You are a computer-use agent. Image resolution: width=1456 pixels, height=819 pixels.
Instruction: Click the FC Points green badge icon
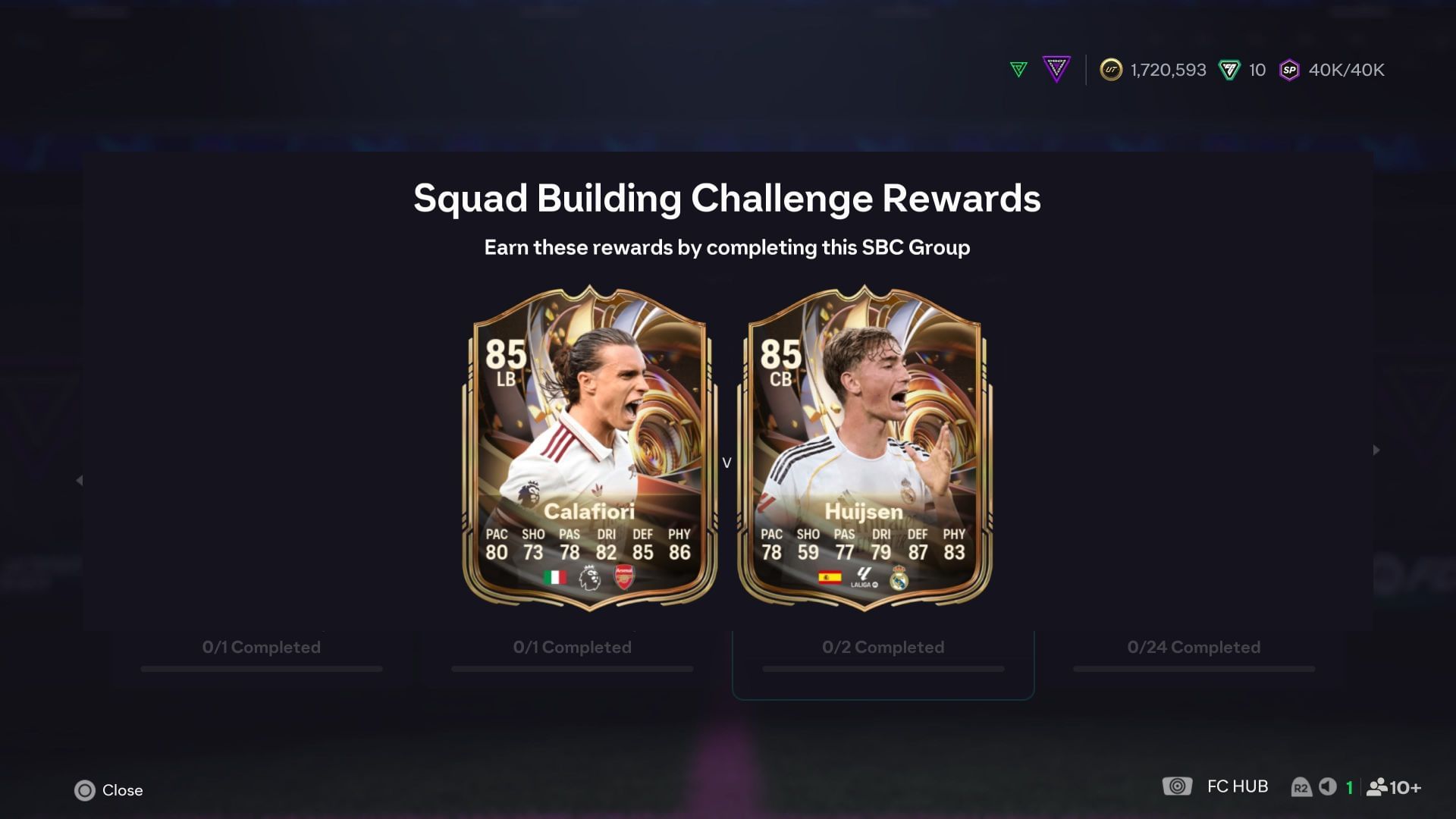1229,70
